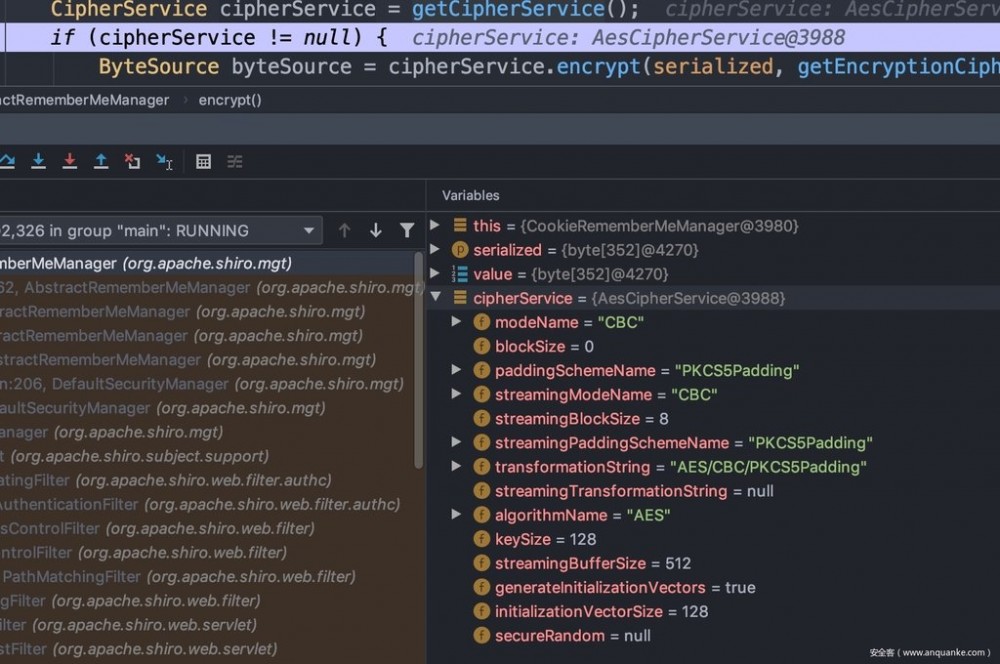Image resolution: width=1000 pixels, height=664 pixels.
Task: Expand the transformationString field node
Action: (456, 467)
